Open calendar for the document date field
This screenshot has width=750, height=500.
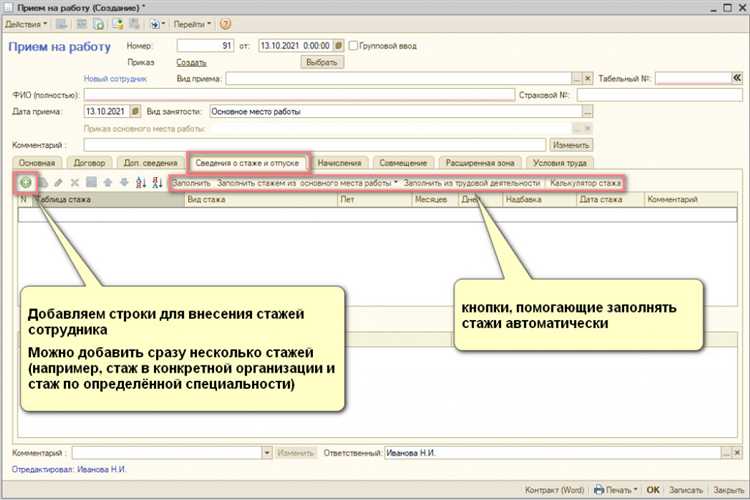[338, 46]
